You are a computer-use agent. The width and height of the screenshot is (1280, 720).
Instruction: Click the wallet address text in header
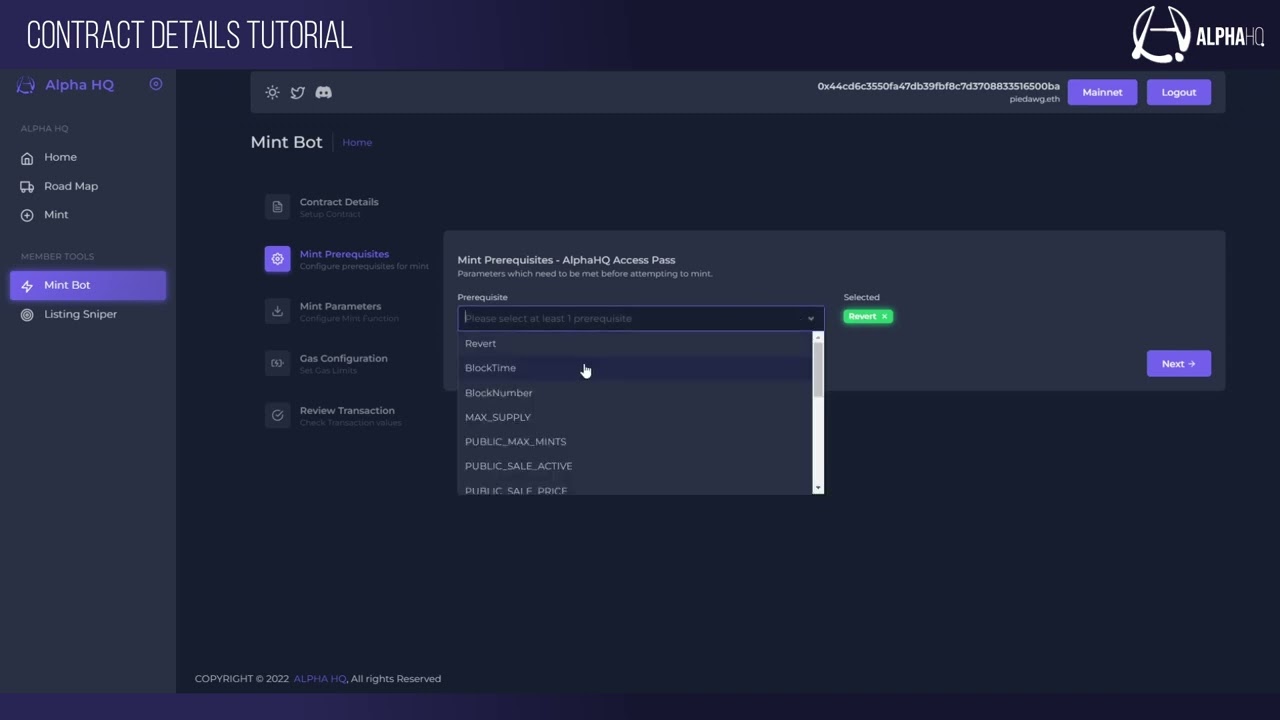click(938, 87)
